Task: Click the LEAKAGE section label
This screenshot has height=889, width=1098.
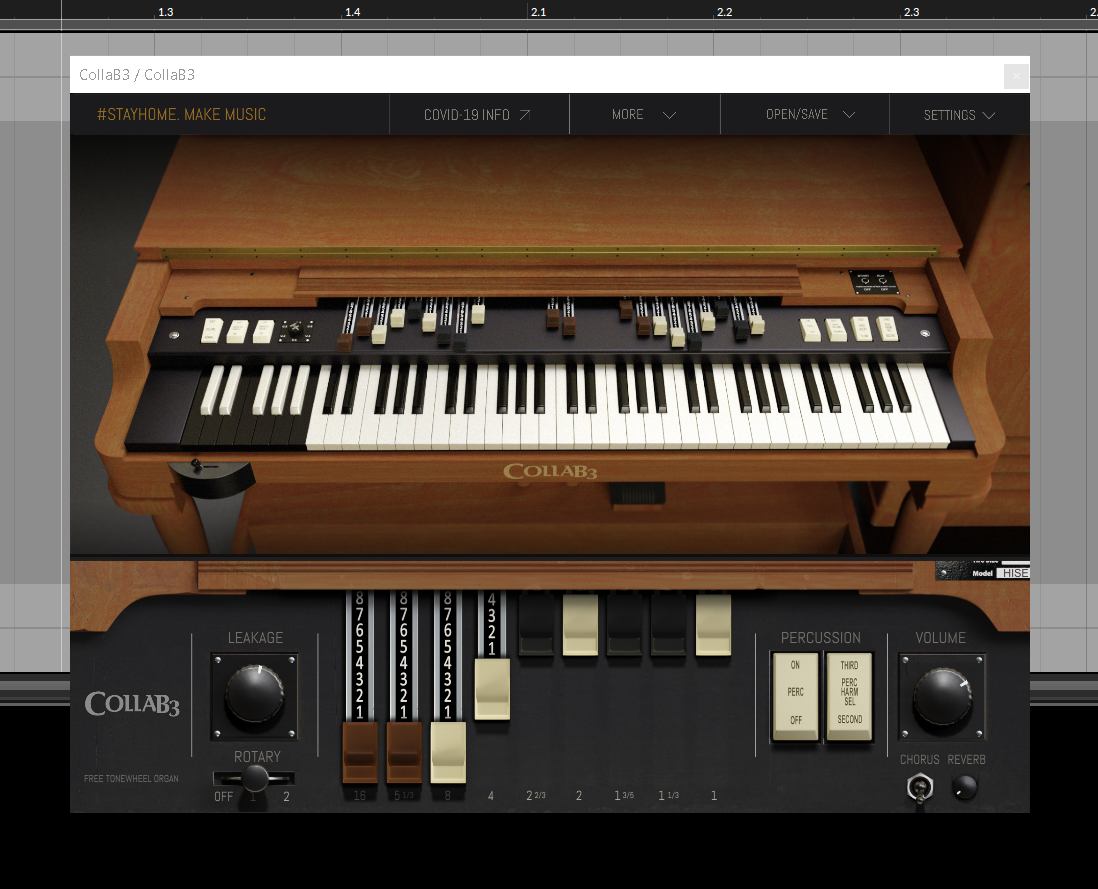Action: point(255,638)
